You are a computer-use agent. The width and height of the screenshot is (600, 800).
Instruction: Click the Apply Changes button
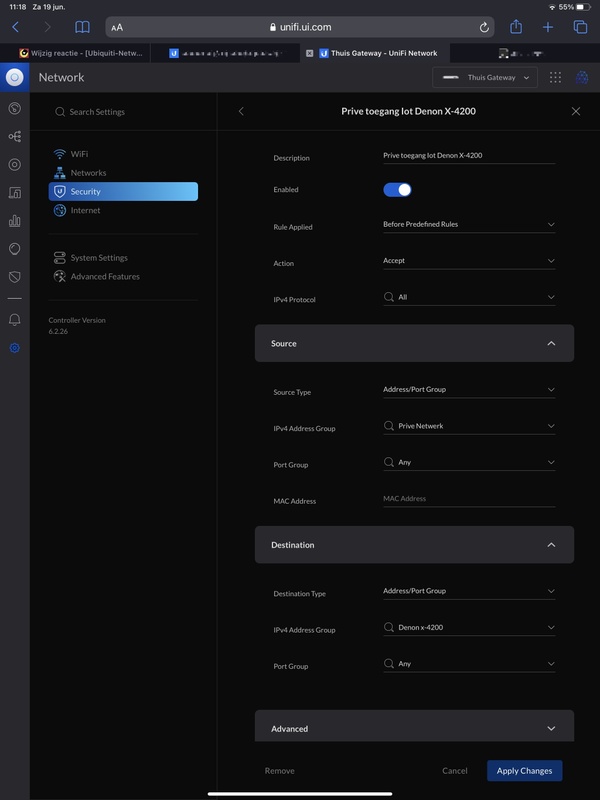(x=524, y=770)
